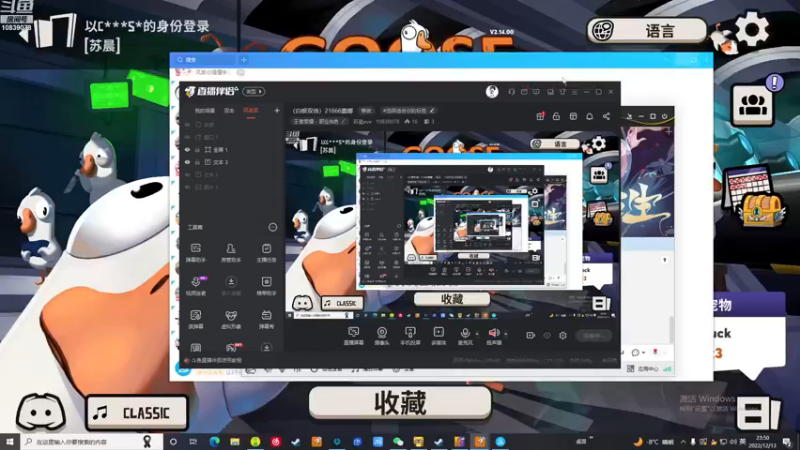This screenshot has width=800, height=450.
Task: Show hidden system tray icons chevron
Action: pyautogui.click(x=683, y=441)
